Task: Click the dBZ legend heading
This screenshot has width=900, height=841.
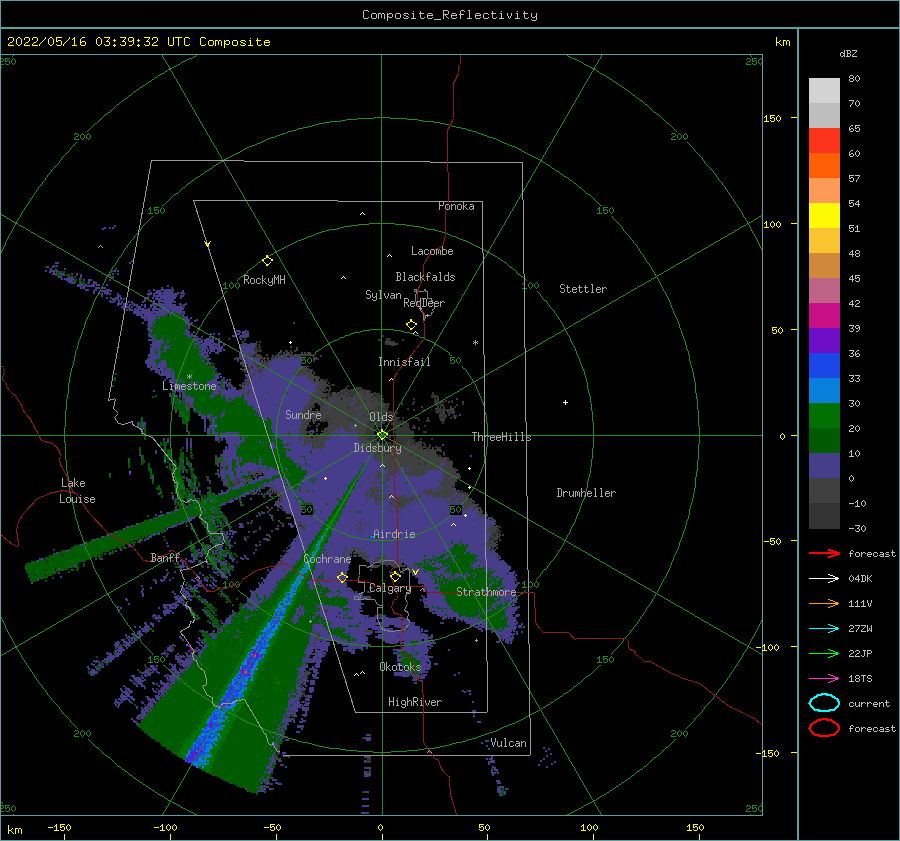Action: point(848,53)
